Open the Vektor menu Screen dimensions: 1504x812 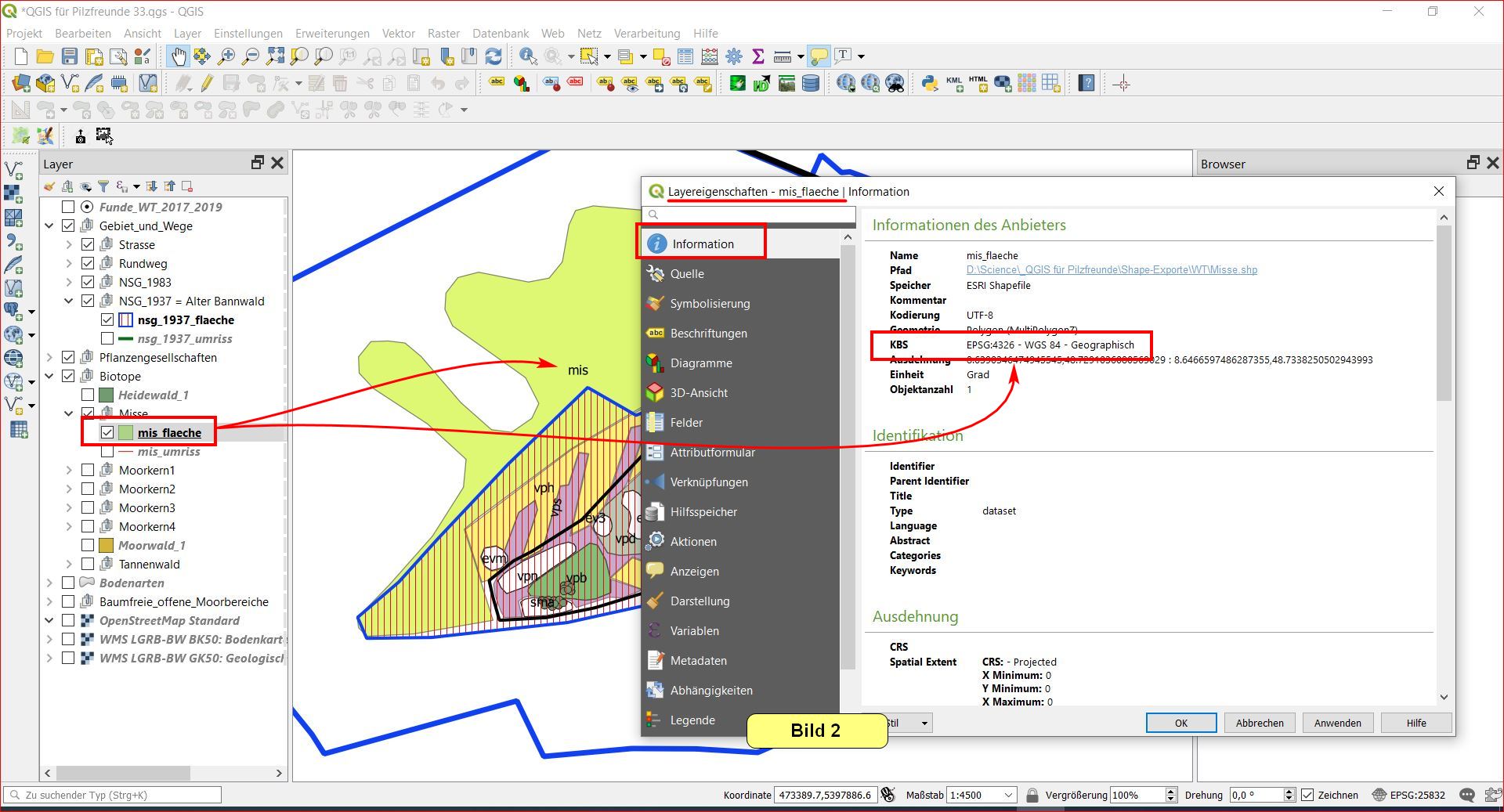(x=398, y=34)
